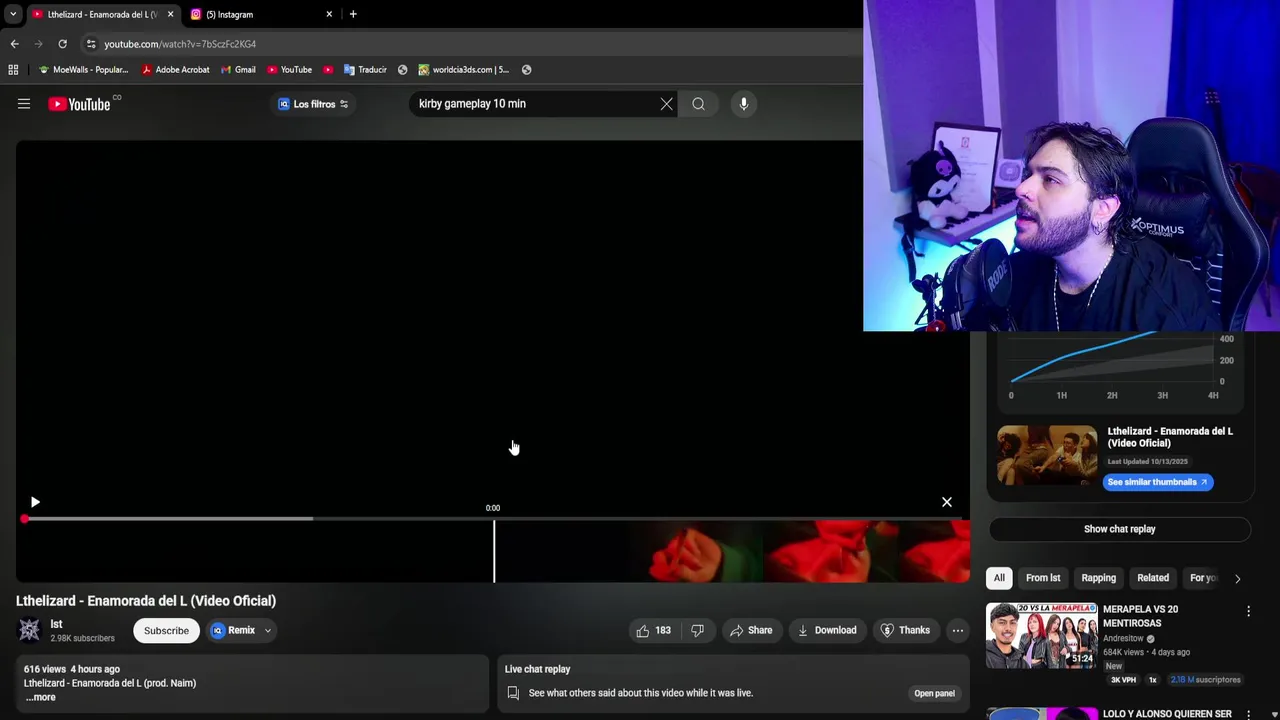Screen dimensions: 1280x720
Task: Open the lst channel avatar
Action: [30, 630]
